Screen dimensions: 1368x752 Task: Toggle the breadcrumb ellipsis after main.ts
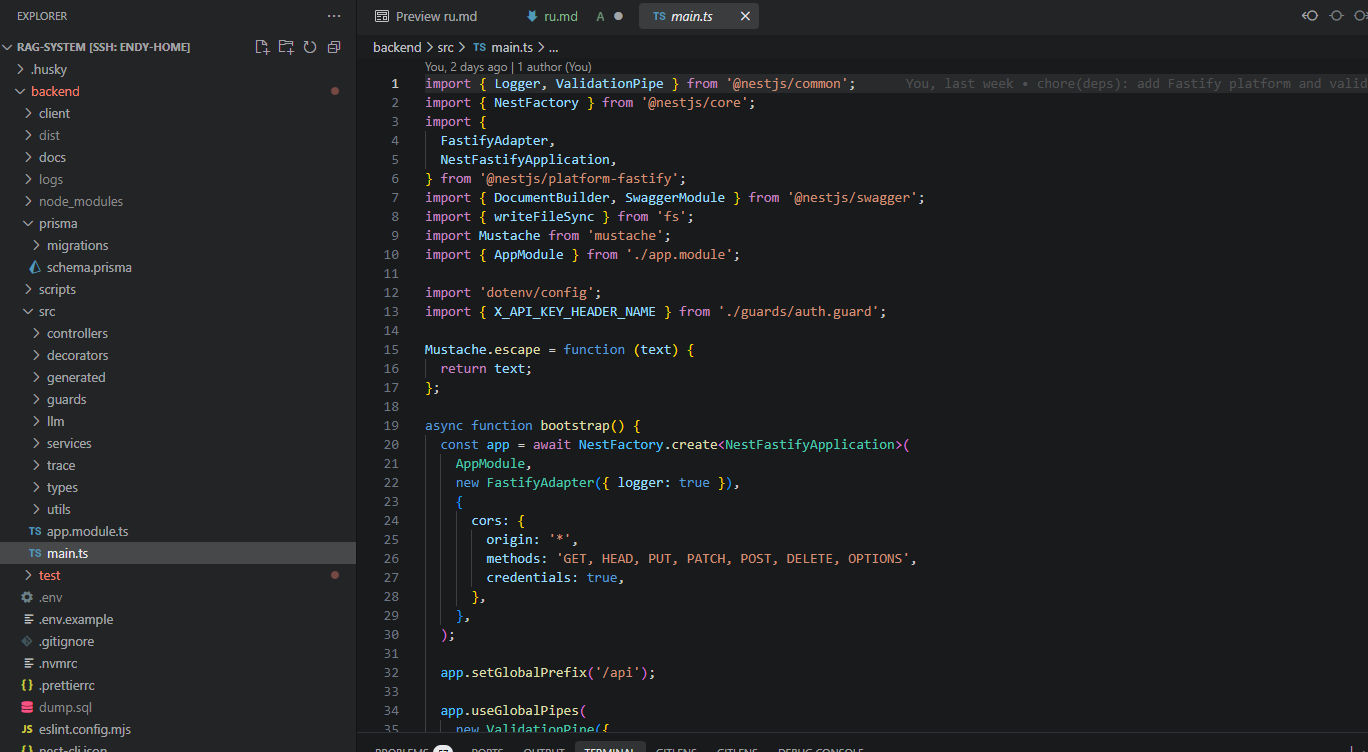553,46
